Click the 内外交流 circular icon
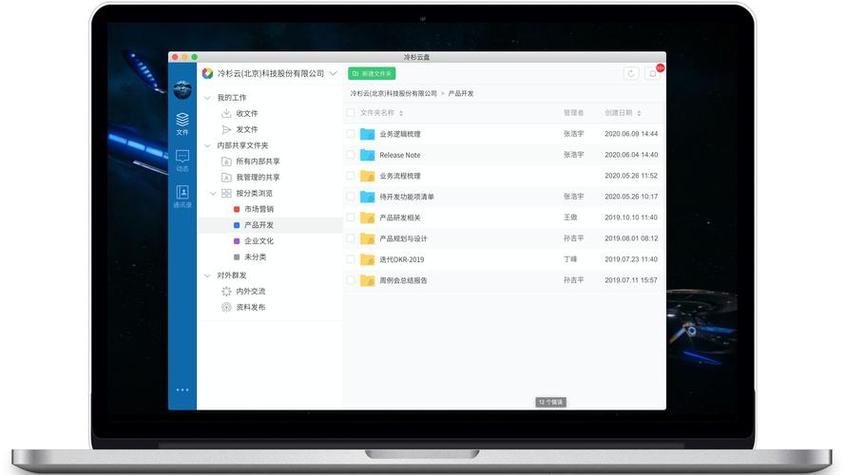845x475 pixels. (x=226, y=291)
